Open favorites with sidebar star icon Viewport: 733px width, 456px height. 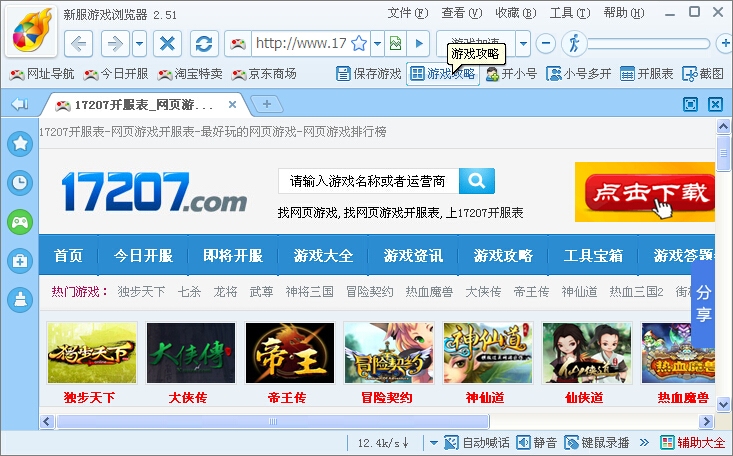(x=20, y=144)
